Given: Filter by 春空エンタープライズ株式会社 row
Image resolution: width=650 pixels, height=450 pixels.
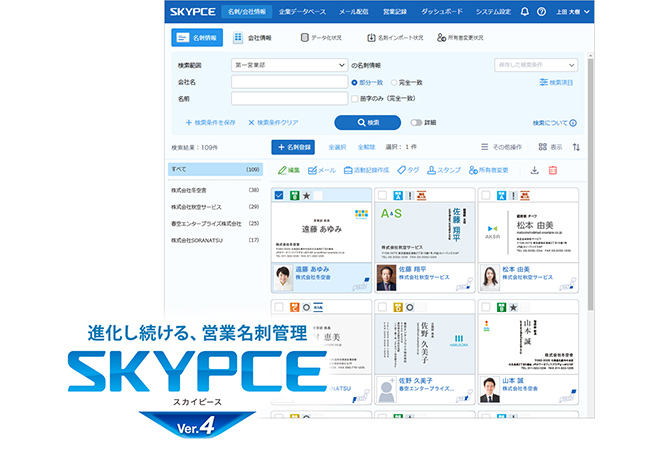Looking at the screenshot, I should click(x=215, y=223).
